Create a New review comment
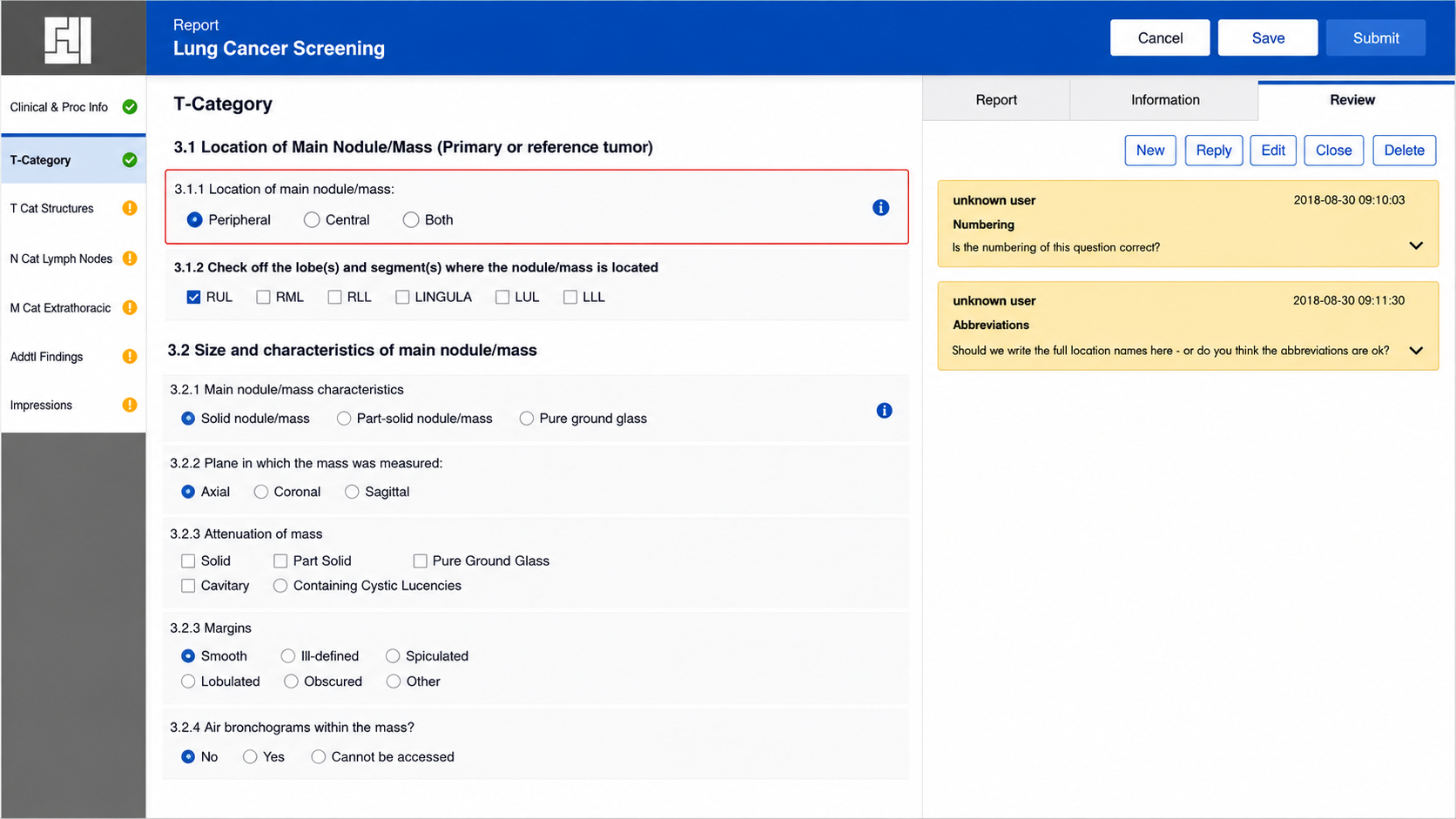 (1150, 151)
